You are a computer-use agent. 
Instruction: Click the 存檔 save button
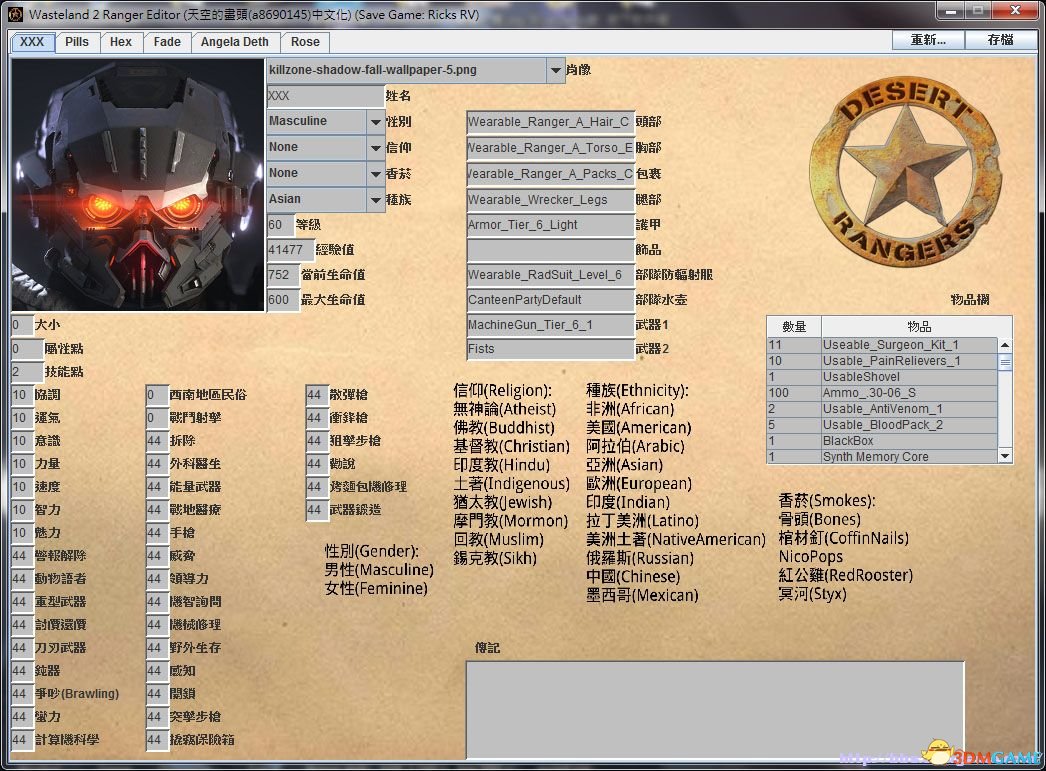1000,40
